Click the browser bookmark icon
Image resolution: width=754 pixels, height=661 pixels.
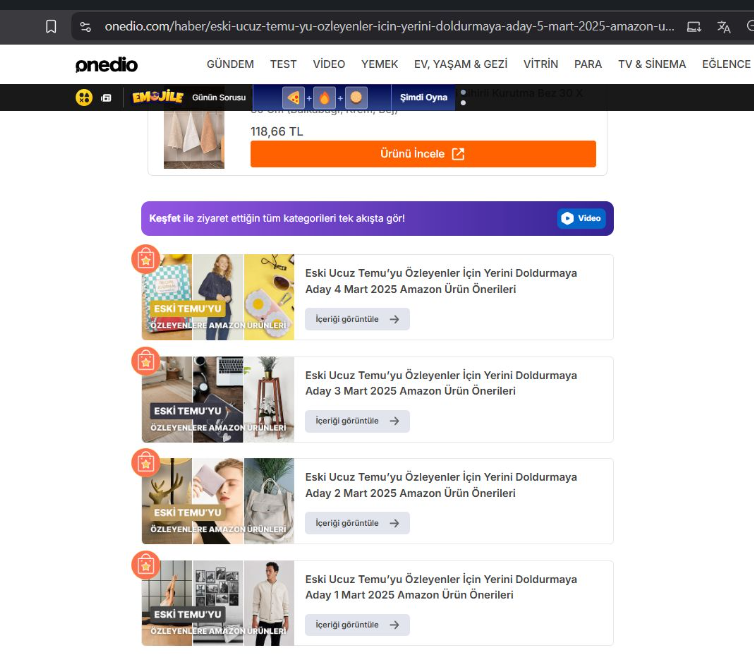(x=51, y=26)
